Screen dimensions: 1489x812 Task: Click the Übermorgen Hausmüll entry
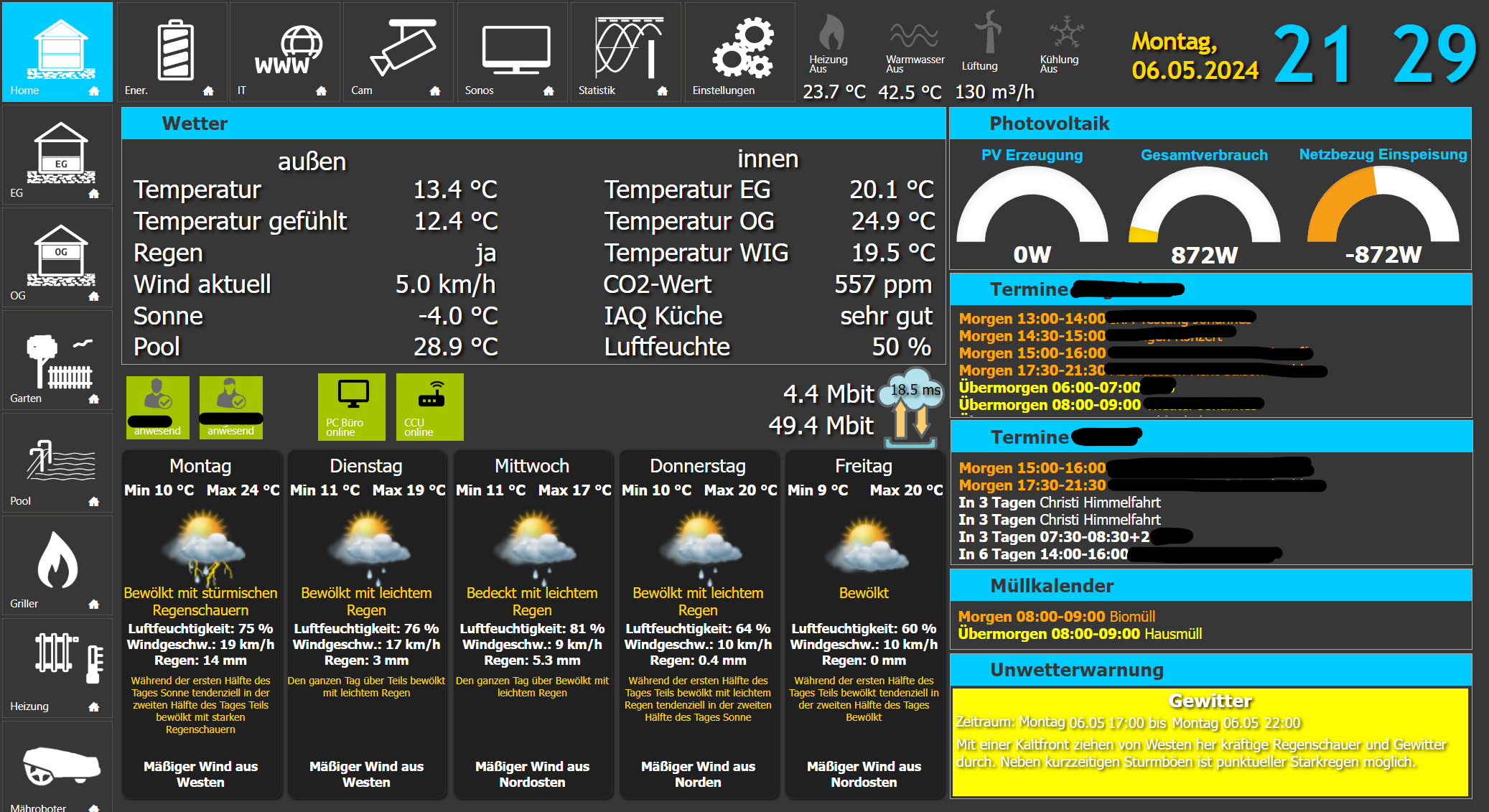tap(1080, 634)
